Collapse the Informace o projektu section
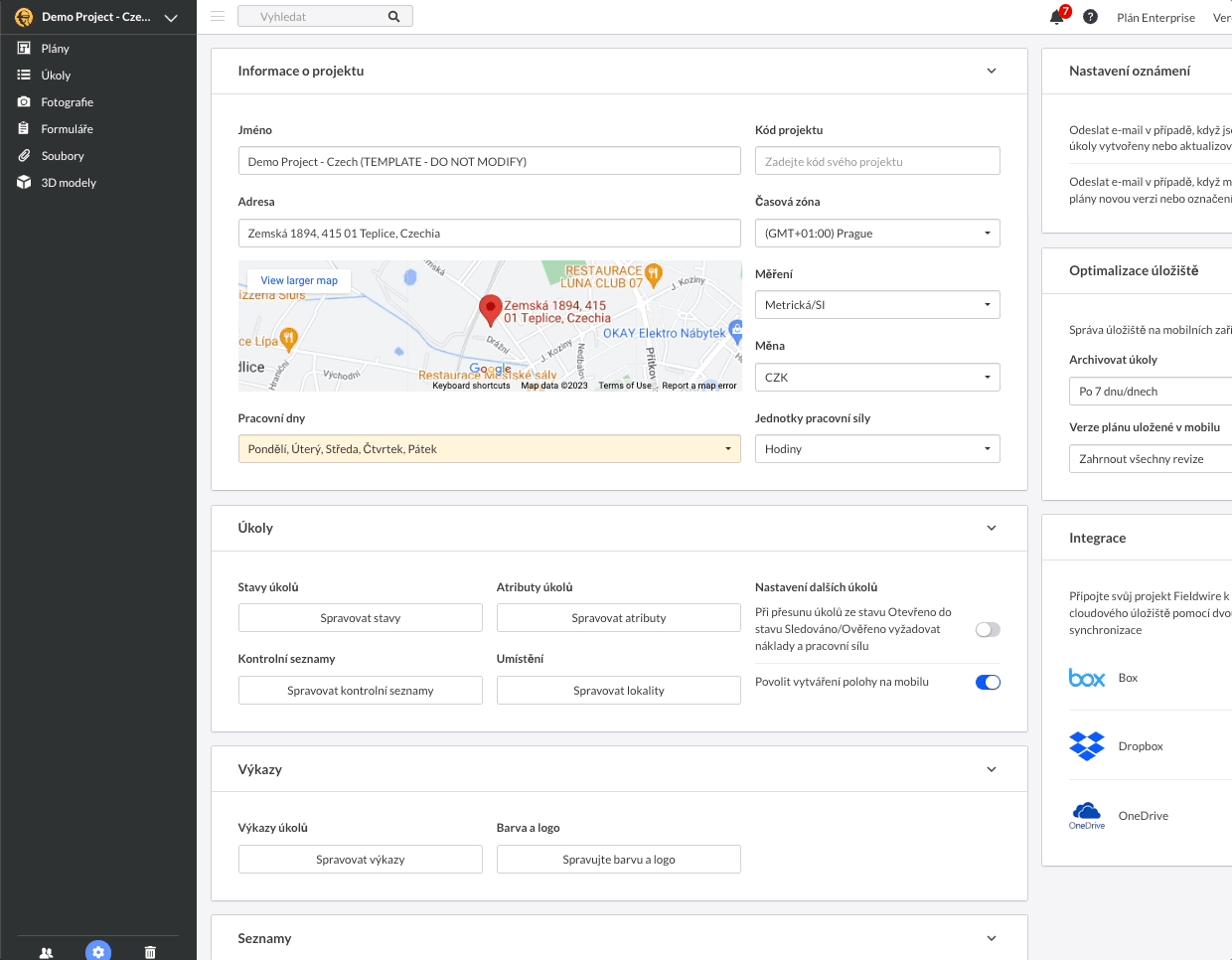This screenshot has width=1232, height=960. 992,71
